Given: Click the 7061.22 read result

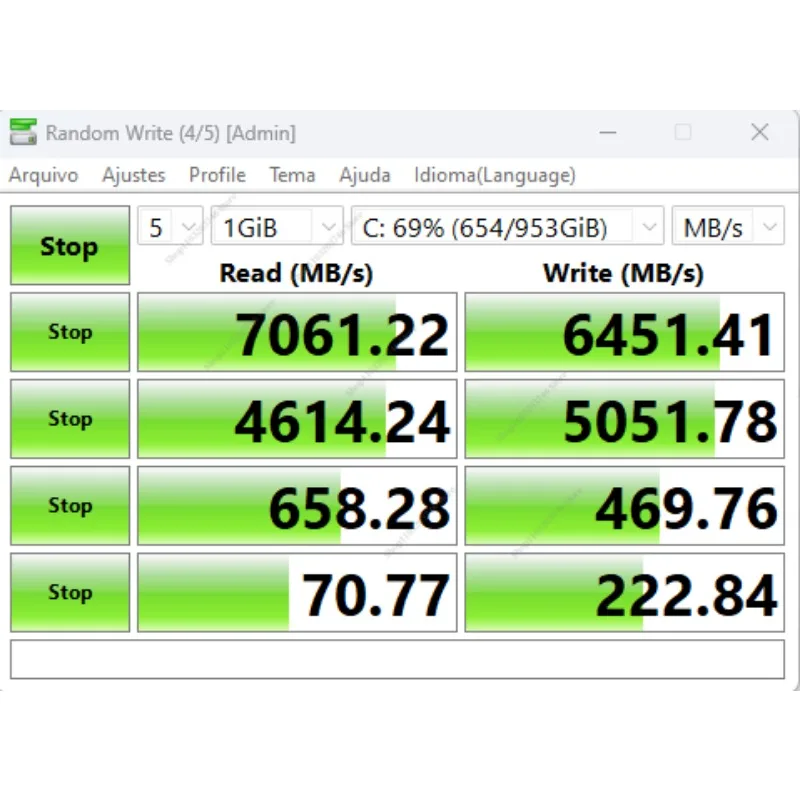Looking at the screenshot, I should tap(297, 332).
